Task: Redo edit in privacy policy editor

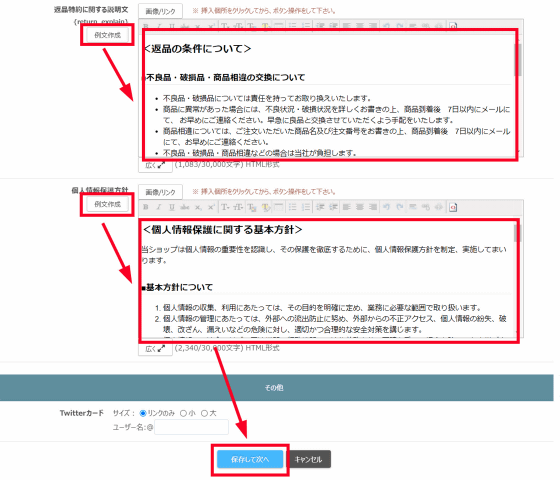Action: coord(400,207)
